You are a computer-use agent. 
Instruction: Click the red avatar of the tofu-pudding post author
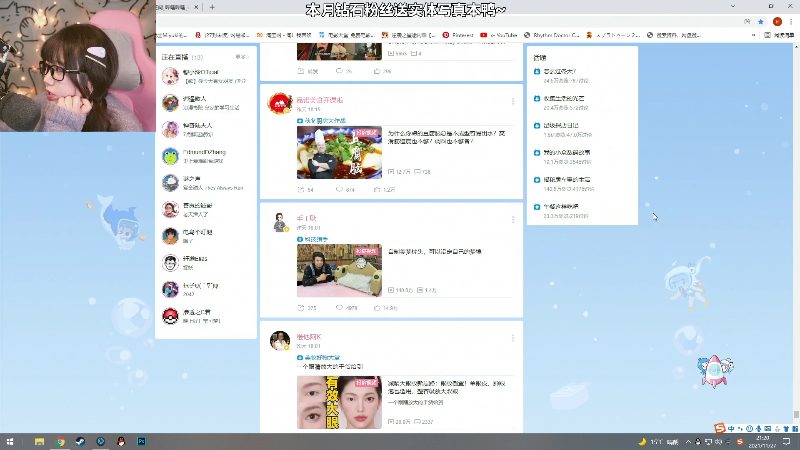(x=280, y=104)
